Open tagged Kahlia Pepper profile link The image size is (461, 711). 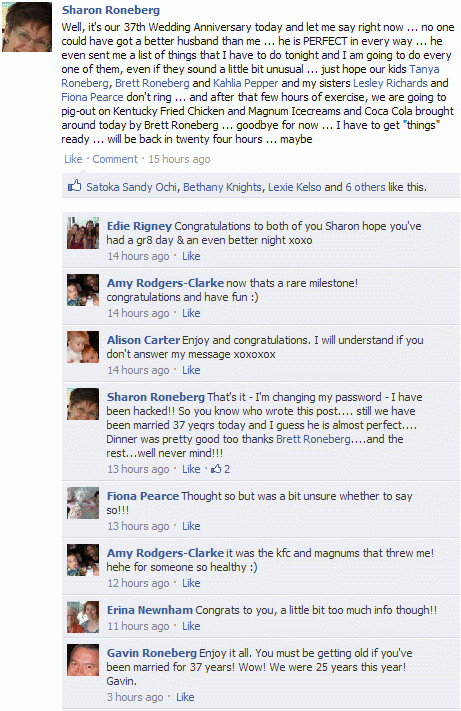pyautogui.click(x=245, y=83)
